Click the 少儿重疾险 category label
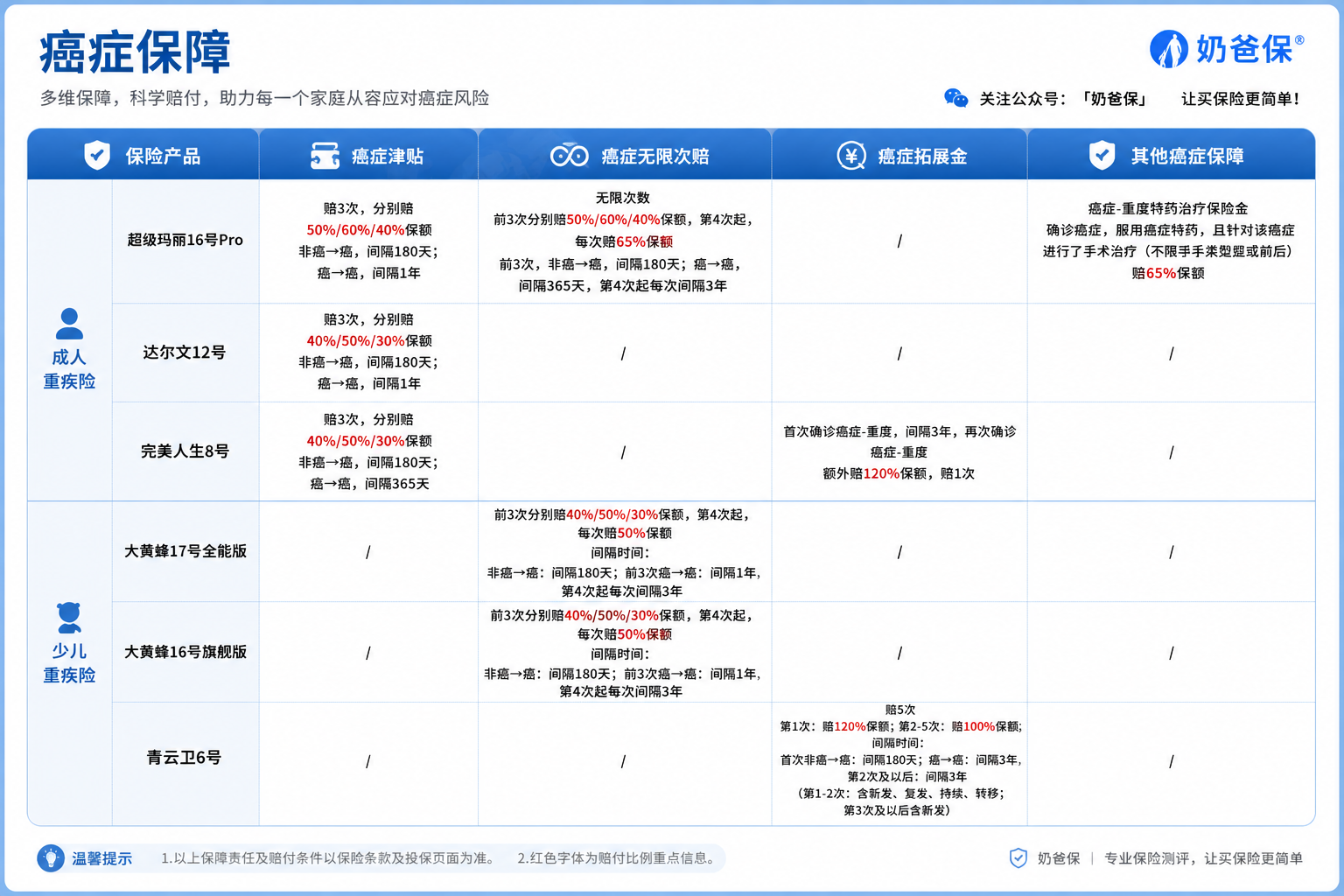 click(69, 663)
